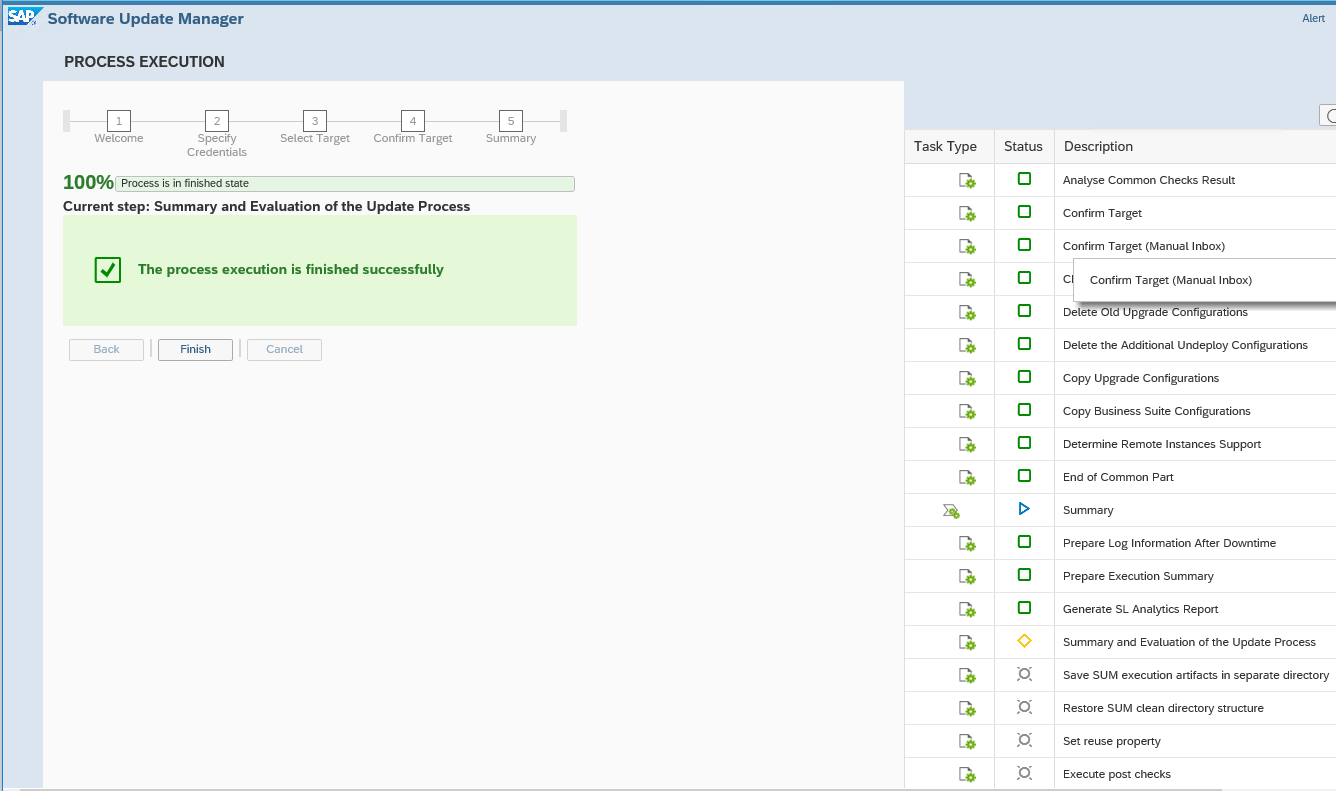1336x791 pixels.
Task: Select roadmap step 1 Welcome
Action: 119,121
